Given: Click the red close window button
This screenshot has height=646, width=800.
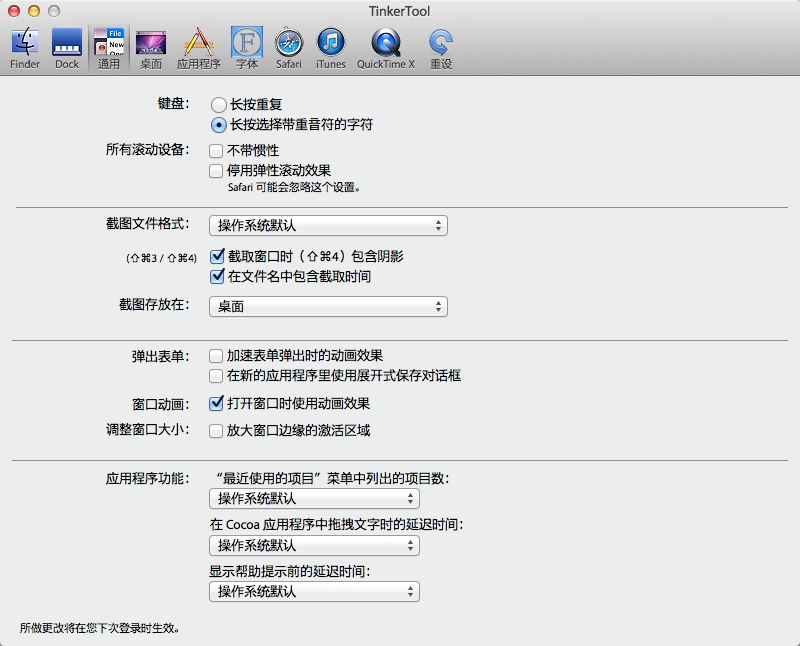Looking at the screenshot, I should 14,11.
